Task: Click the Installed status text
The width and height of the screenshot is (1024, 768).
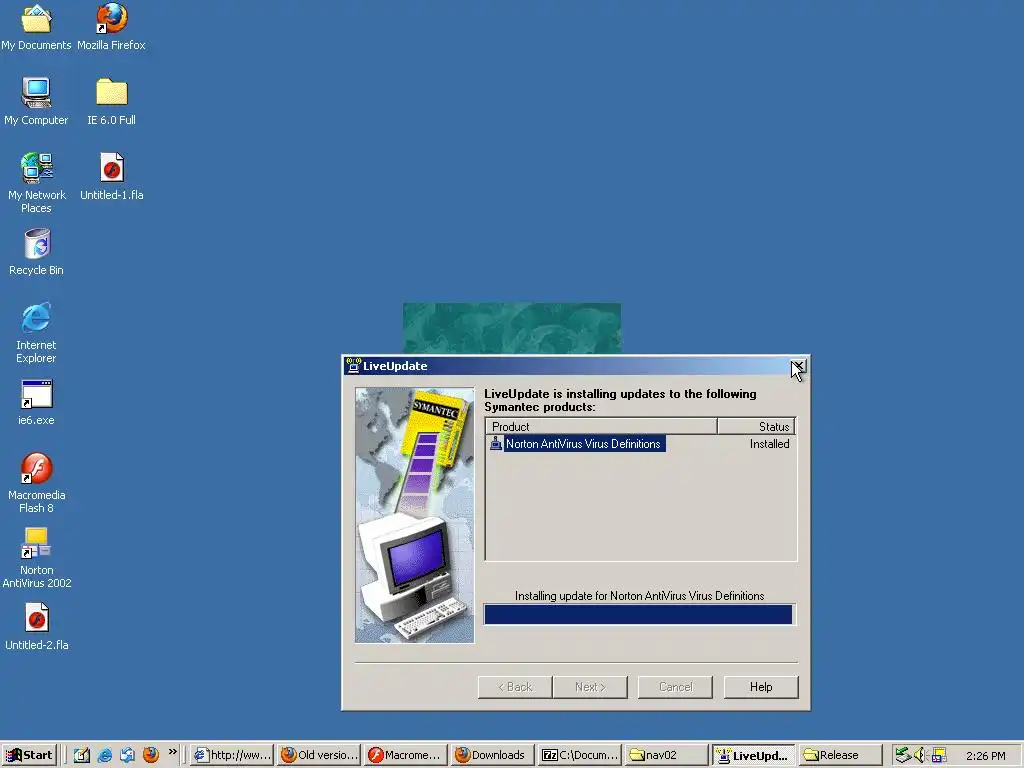Action: 769,444
